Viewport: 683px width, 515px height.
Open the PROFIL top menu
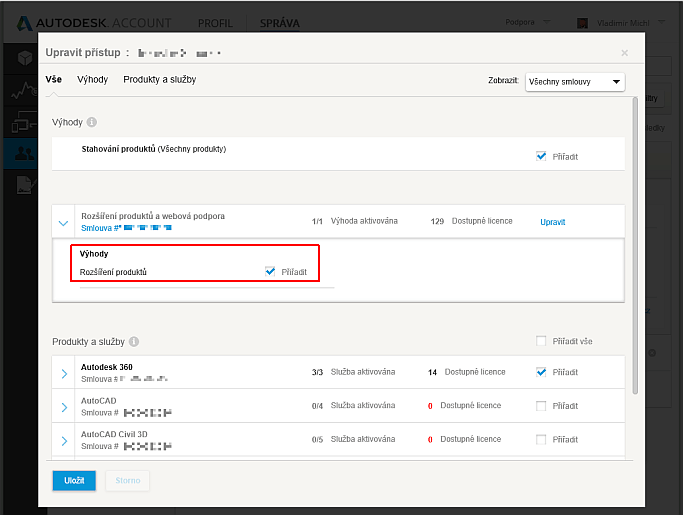pyautogui.click(x=215, y=24)
